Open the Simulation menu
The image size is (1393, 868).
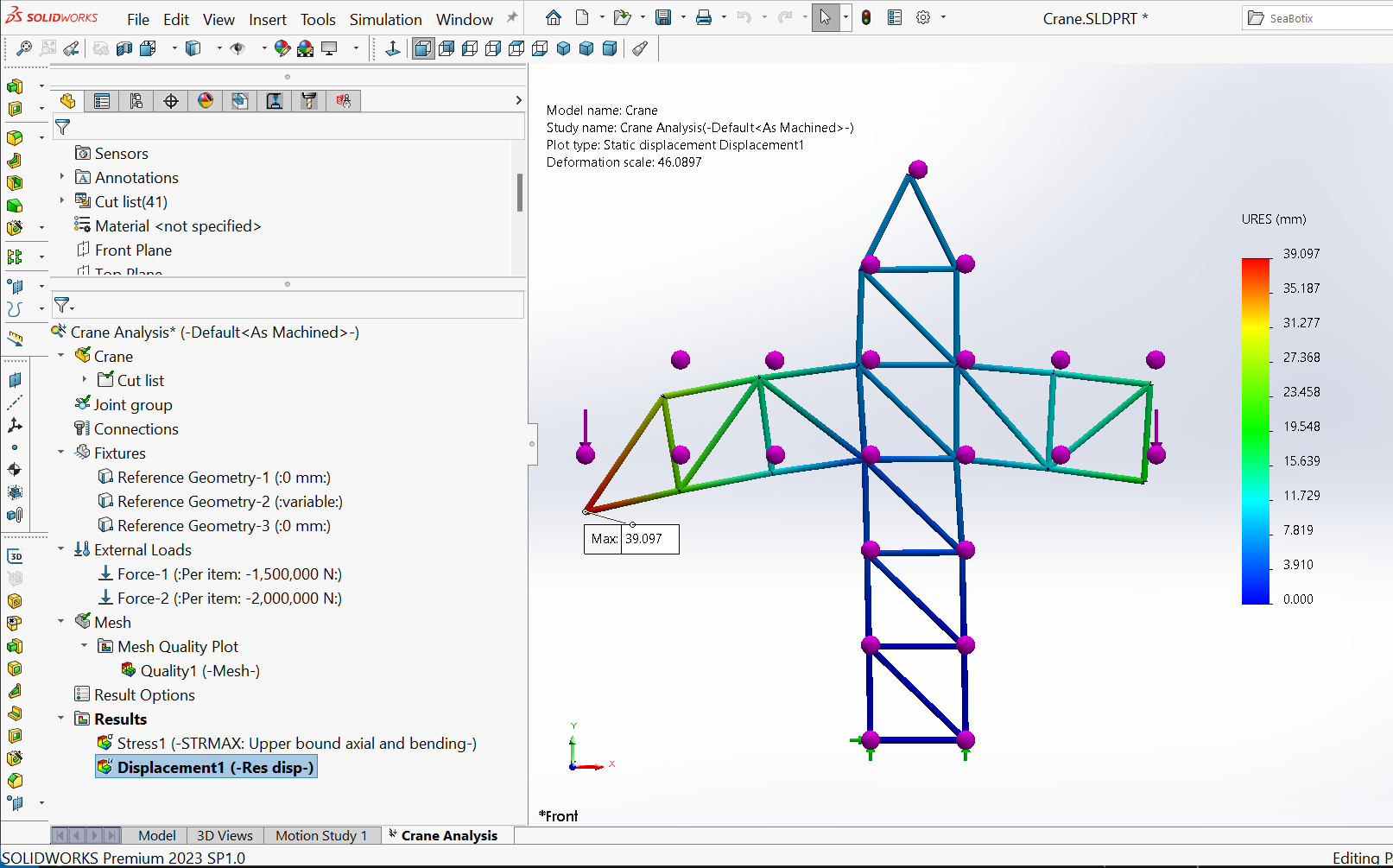click(386, 19)
